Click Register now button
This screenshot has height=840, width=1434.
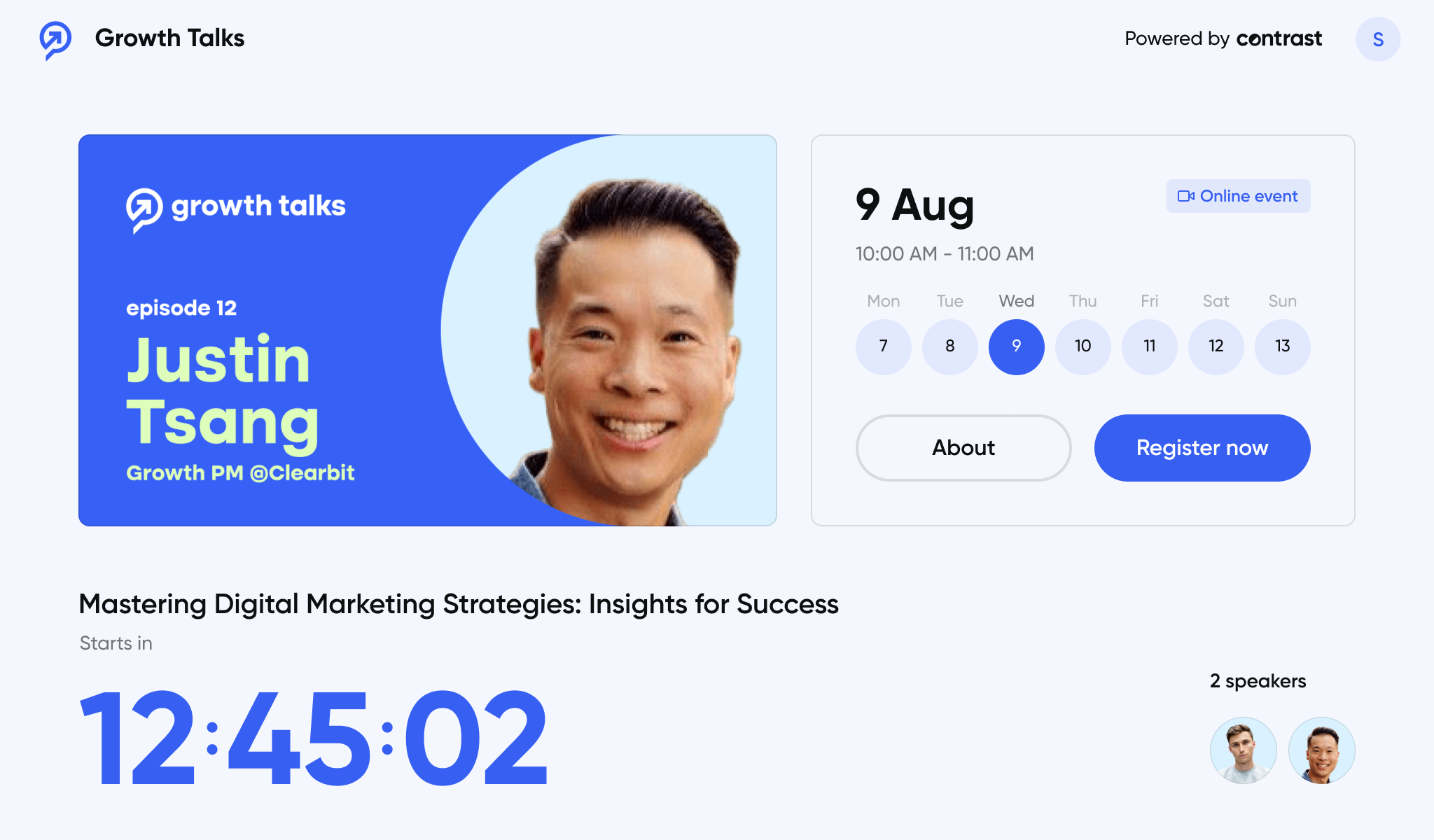click(x=1202, y=447)
